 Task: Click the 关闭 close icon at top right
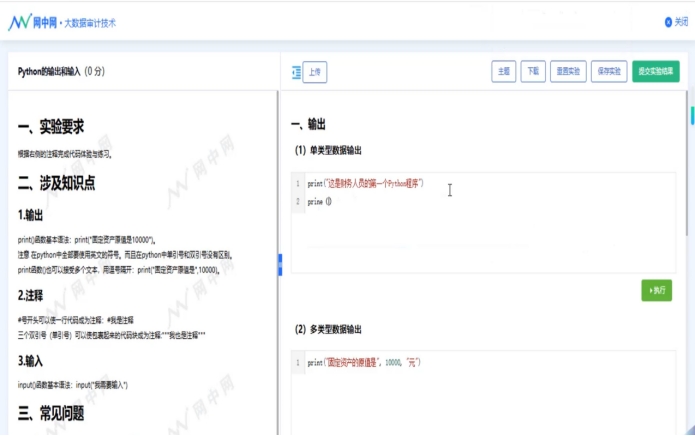(x=668, y=22)
